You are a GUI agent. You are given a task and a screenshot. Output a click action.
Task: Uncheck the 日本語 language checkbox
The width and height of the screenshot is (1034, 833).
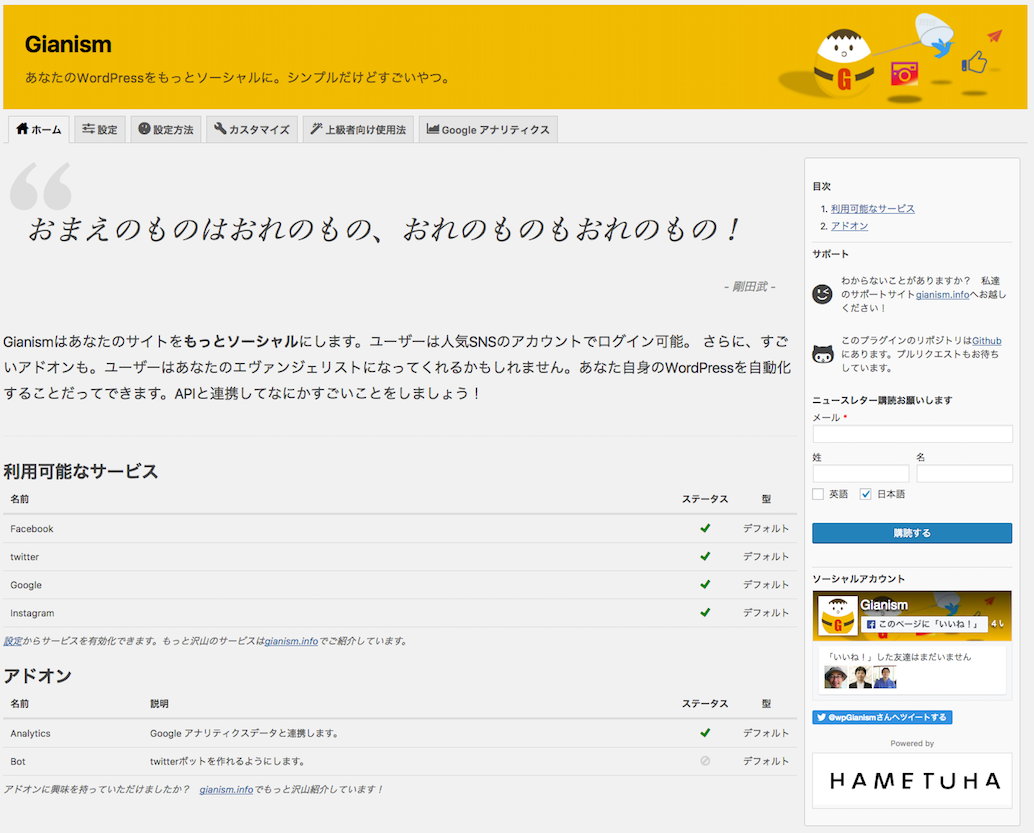(866, 494)
